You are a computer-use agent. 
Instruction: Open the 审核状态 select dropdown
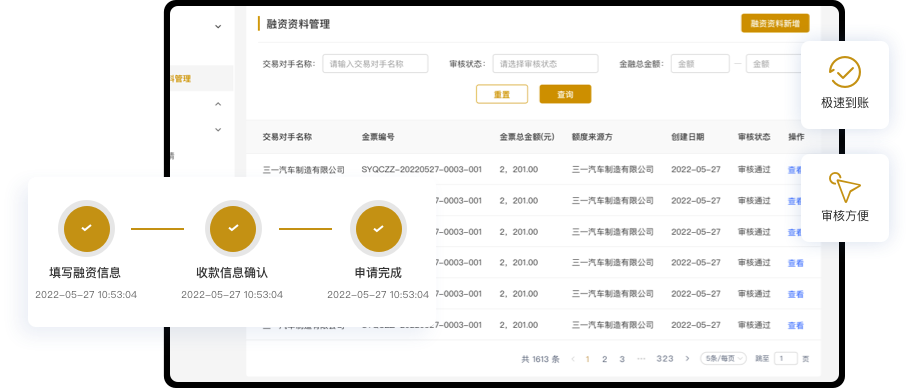(546, 64)
